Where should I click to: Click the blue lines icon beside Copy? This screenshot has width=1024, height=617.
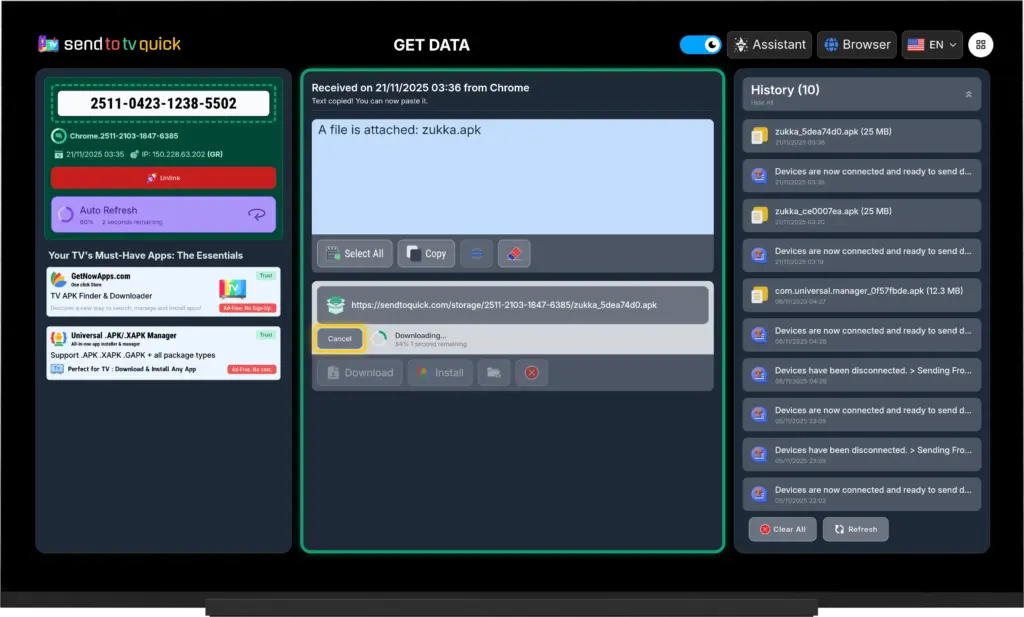click(476, 254)
